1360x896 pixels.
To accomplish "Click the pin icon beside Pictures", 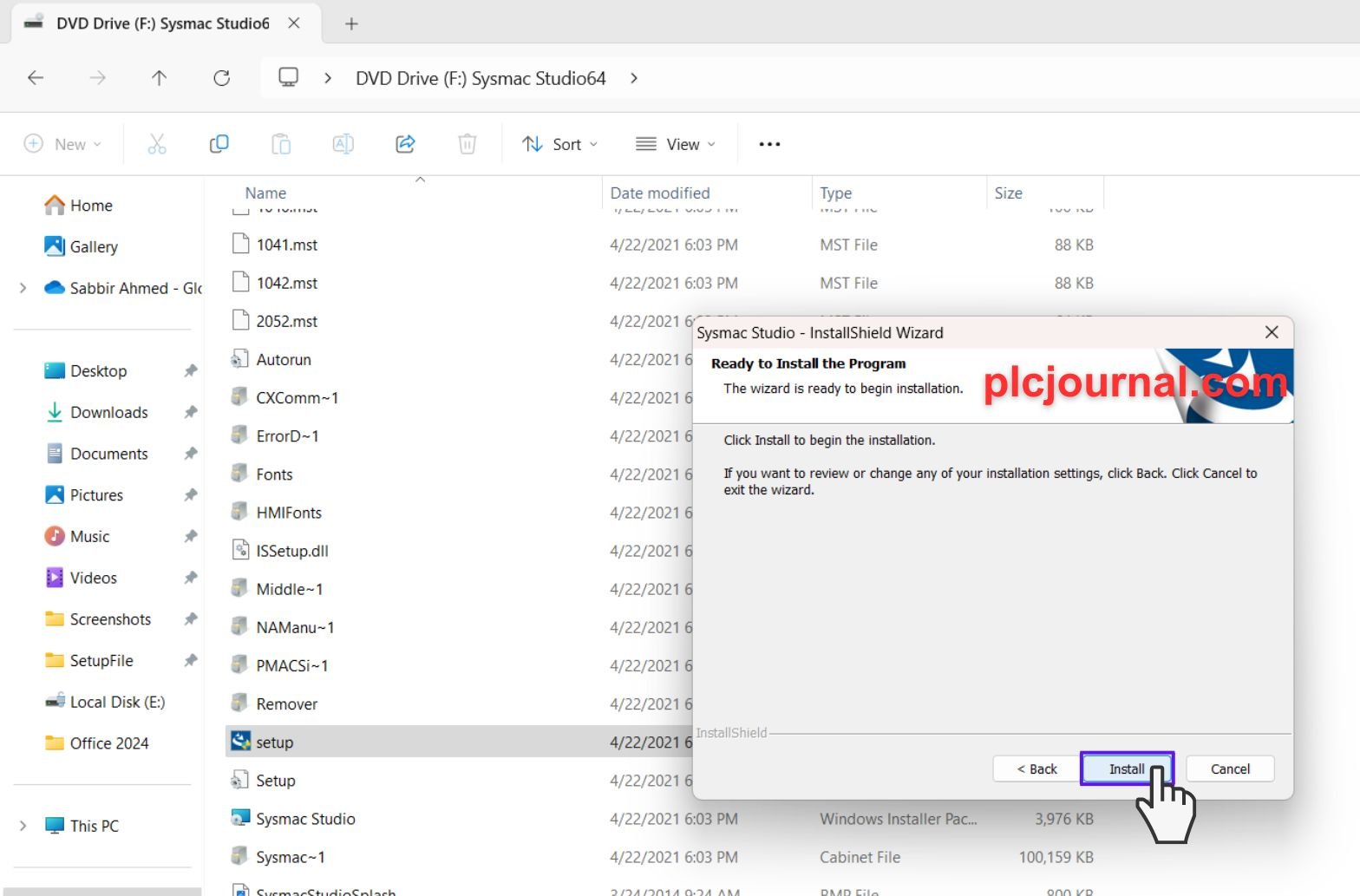I will point(191,495).
